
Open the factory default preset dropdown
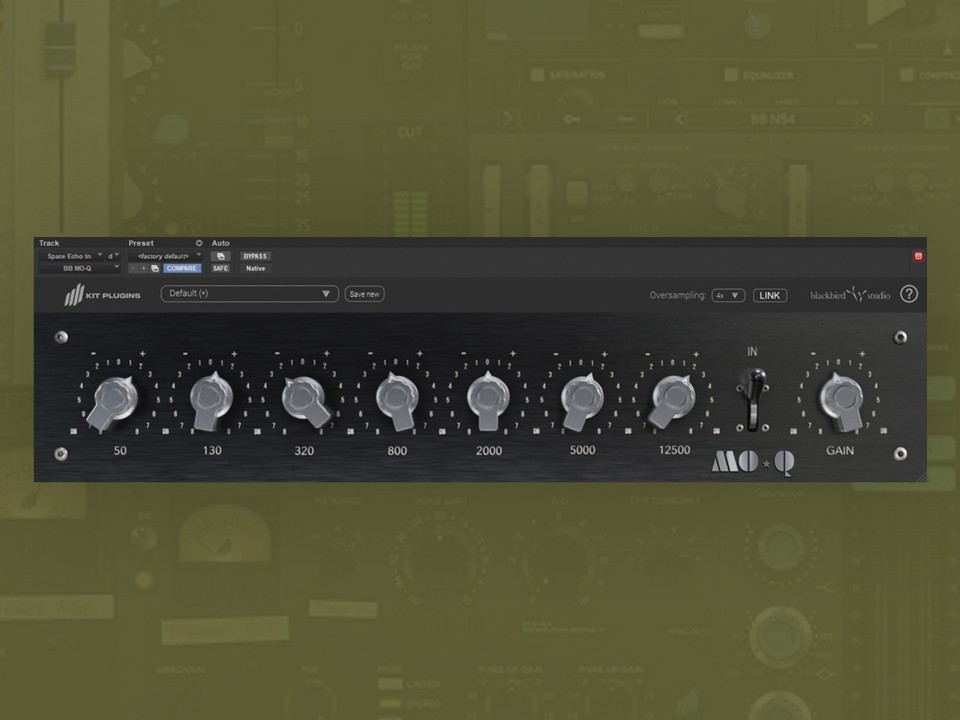165,256
